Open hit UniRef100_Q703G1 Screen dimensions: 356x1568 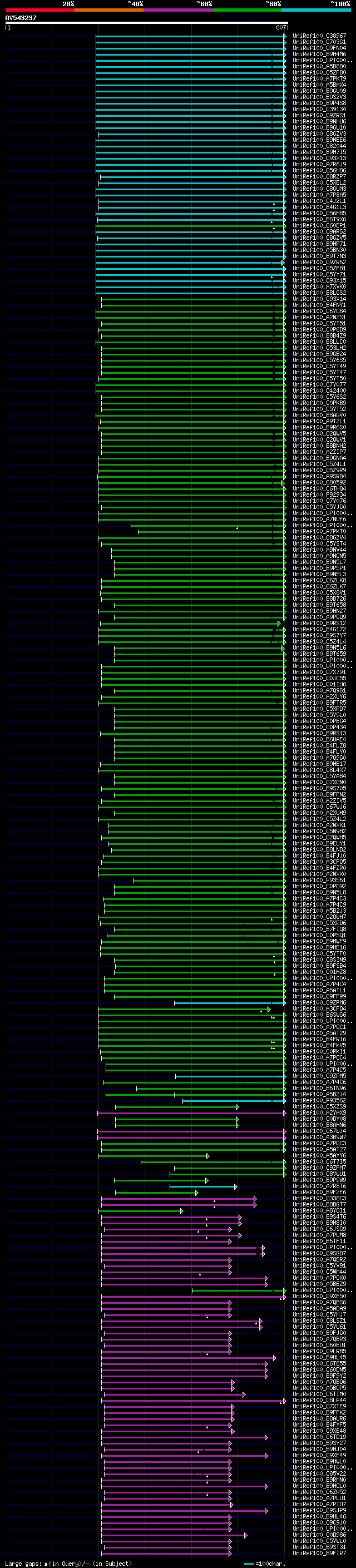click(x=319, y=42)
